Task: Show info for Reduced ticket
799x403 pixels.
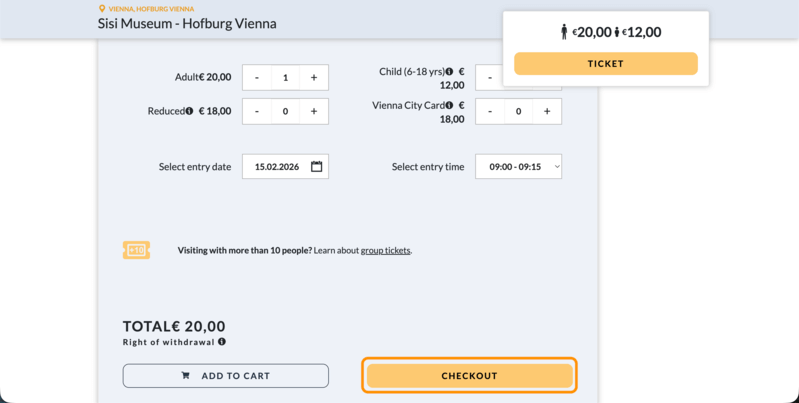Action: point(189,111)
